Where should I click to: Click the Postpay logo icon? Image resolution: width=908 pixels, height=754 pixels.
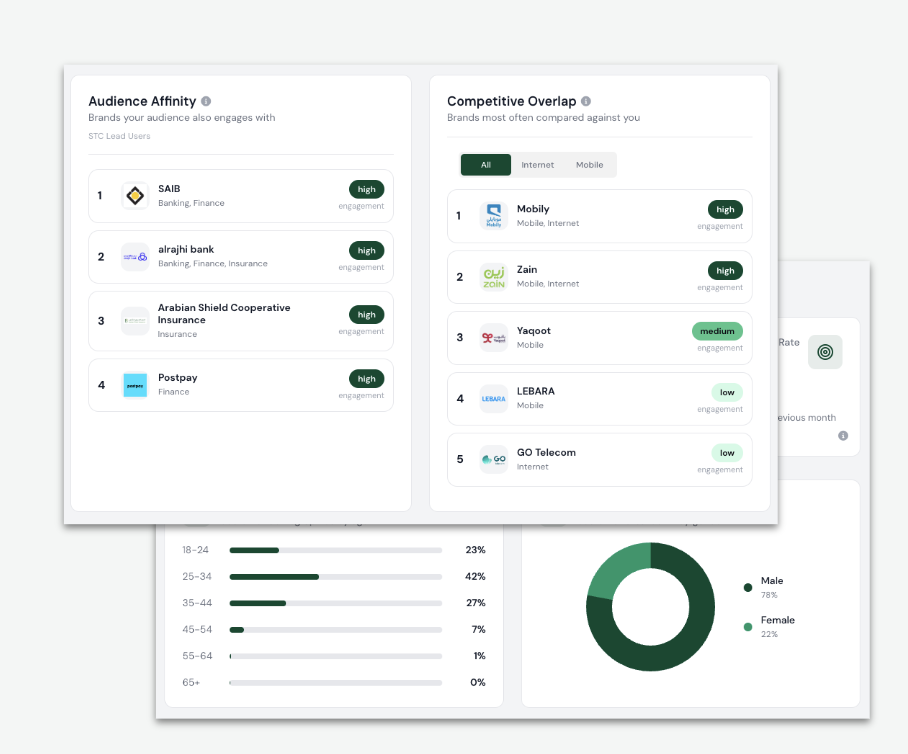coord(135,385)
